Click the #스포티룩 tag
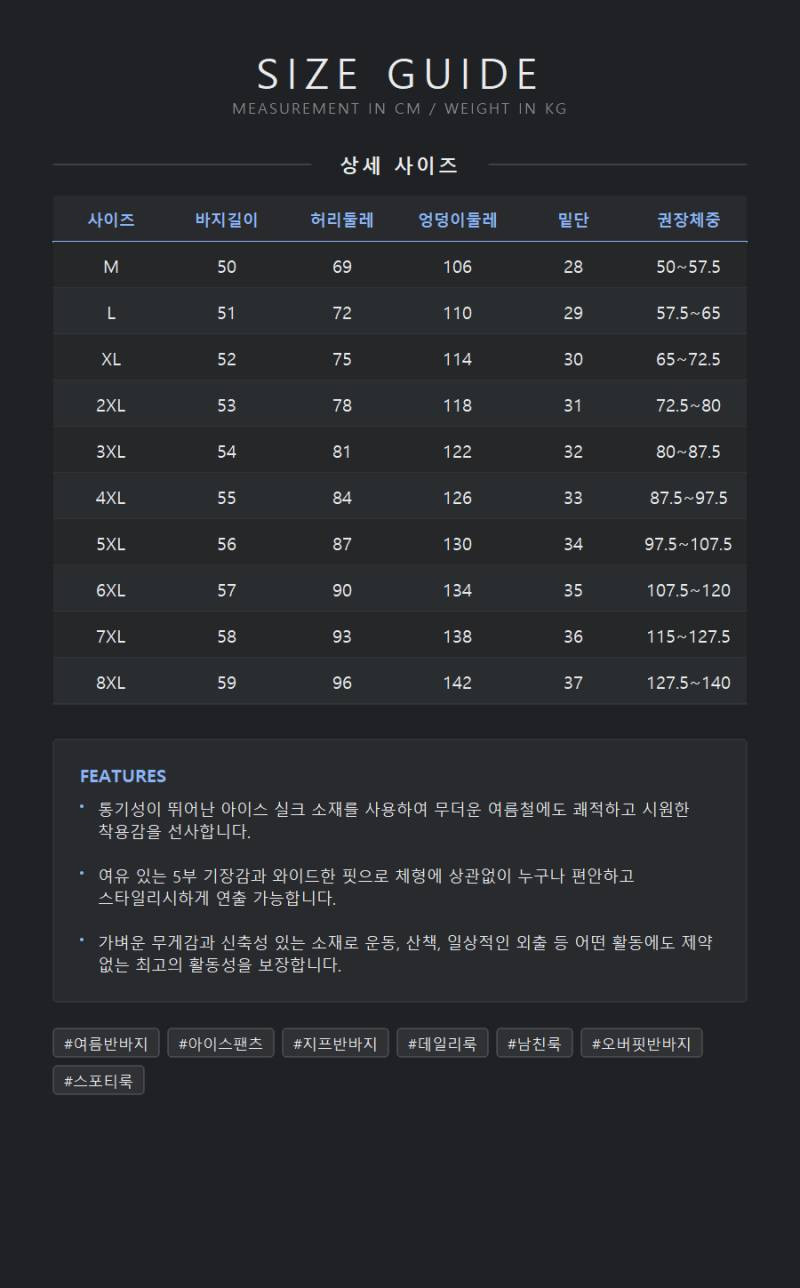 point(98,1080)
